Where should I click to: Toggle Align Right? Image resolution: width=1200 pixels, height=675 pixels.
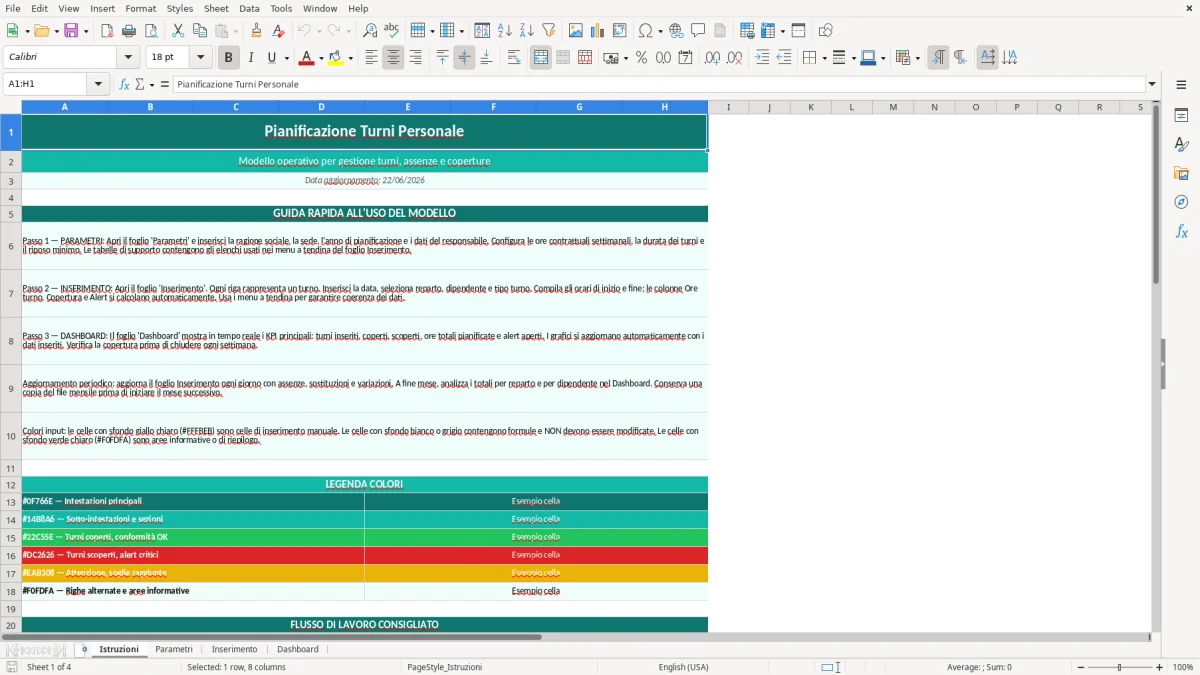click(416, 58)
